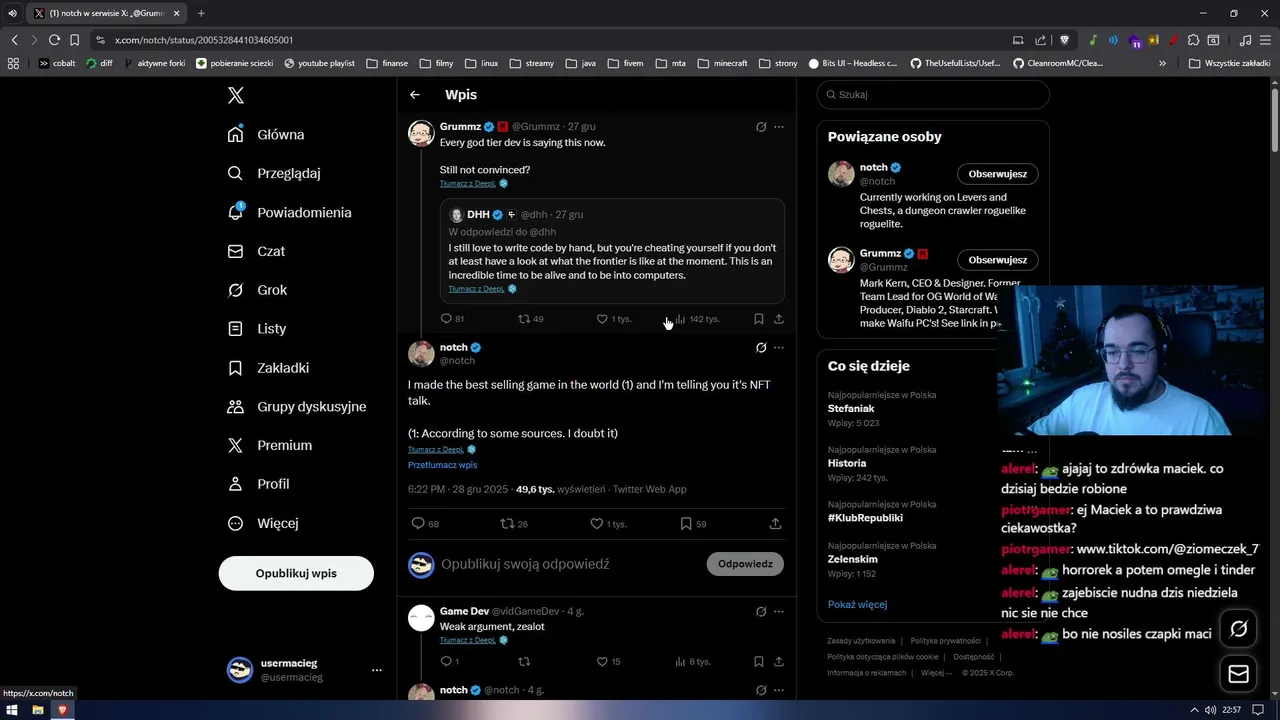Open Brave Shields lion icon
This screenshot has width=1280, height=720.
coord(1064,40)
